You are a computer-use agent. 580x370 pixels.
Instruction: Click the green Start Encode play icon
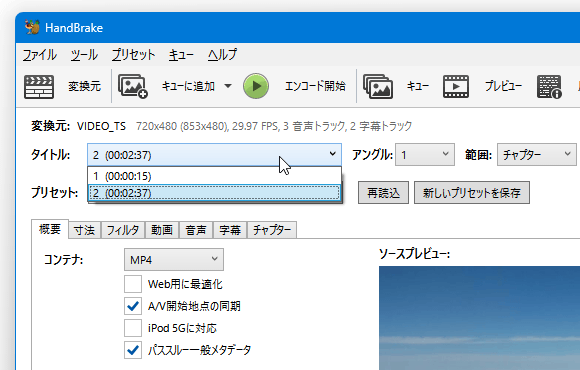pos(256,86)
